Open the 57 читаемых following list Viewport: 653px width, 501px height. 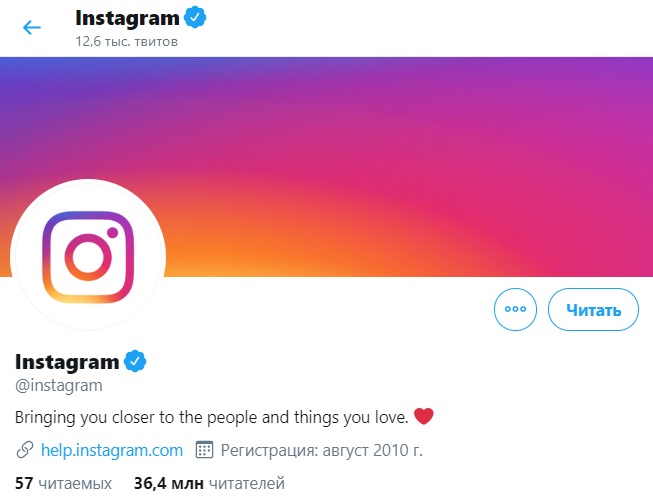63,483
